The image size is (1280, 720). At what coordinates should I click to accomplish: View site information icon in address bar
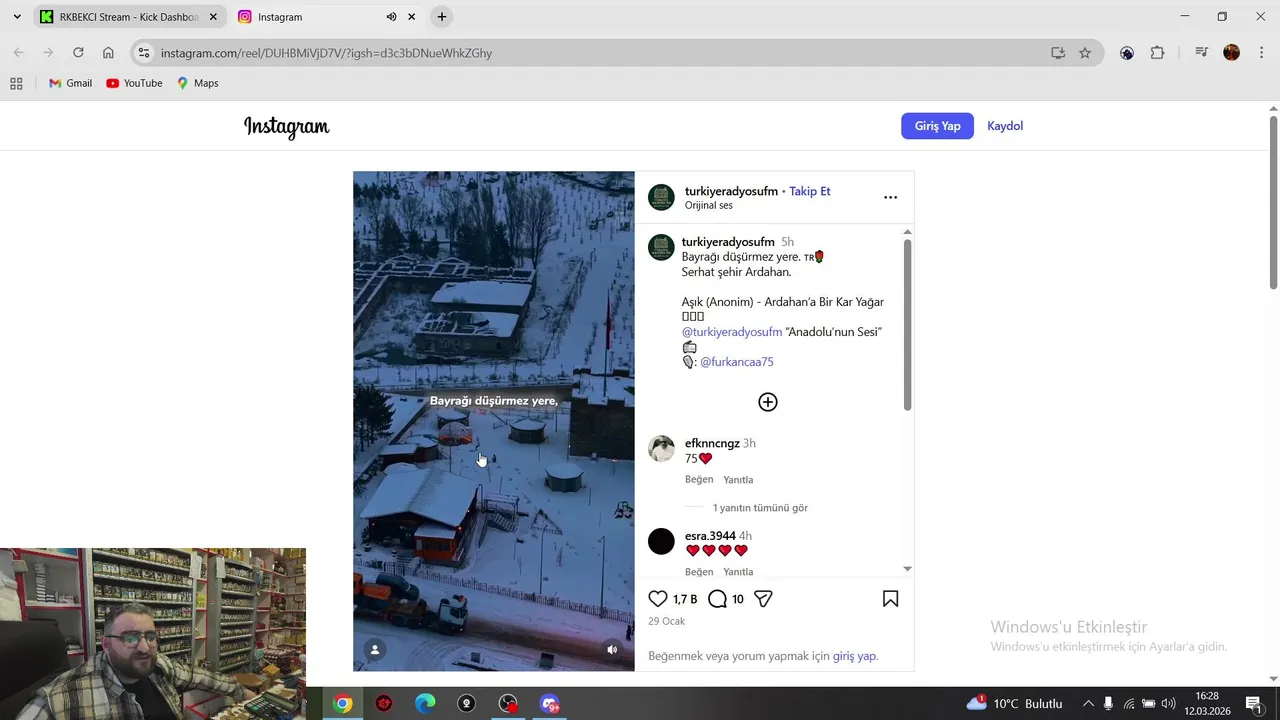click(x=143, y=53)
